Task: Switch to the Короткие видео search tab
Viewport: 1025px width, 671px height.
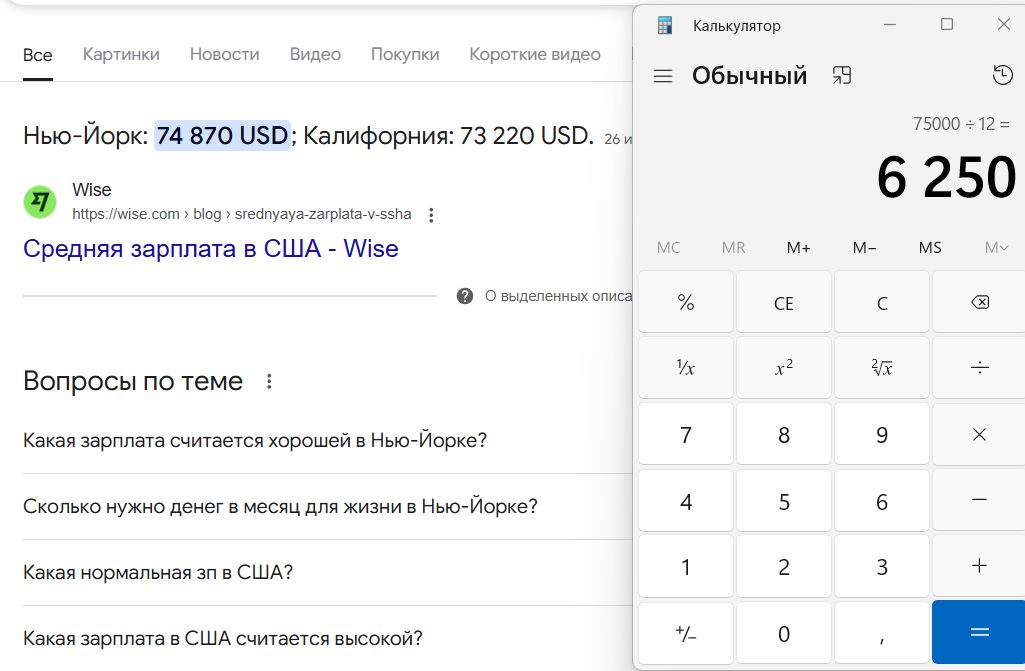Action: click(535, 54)
